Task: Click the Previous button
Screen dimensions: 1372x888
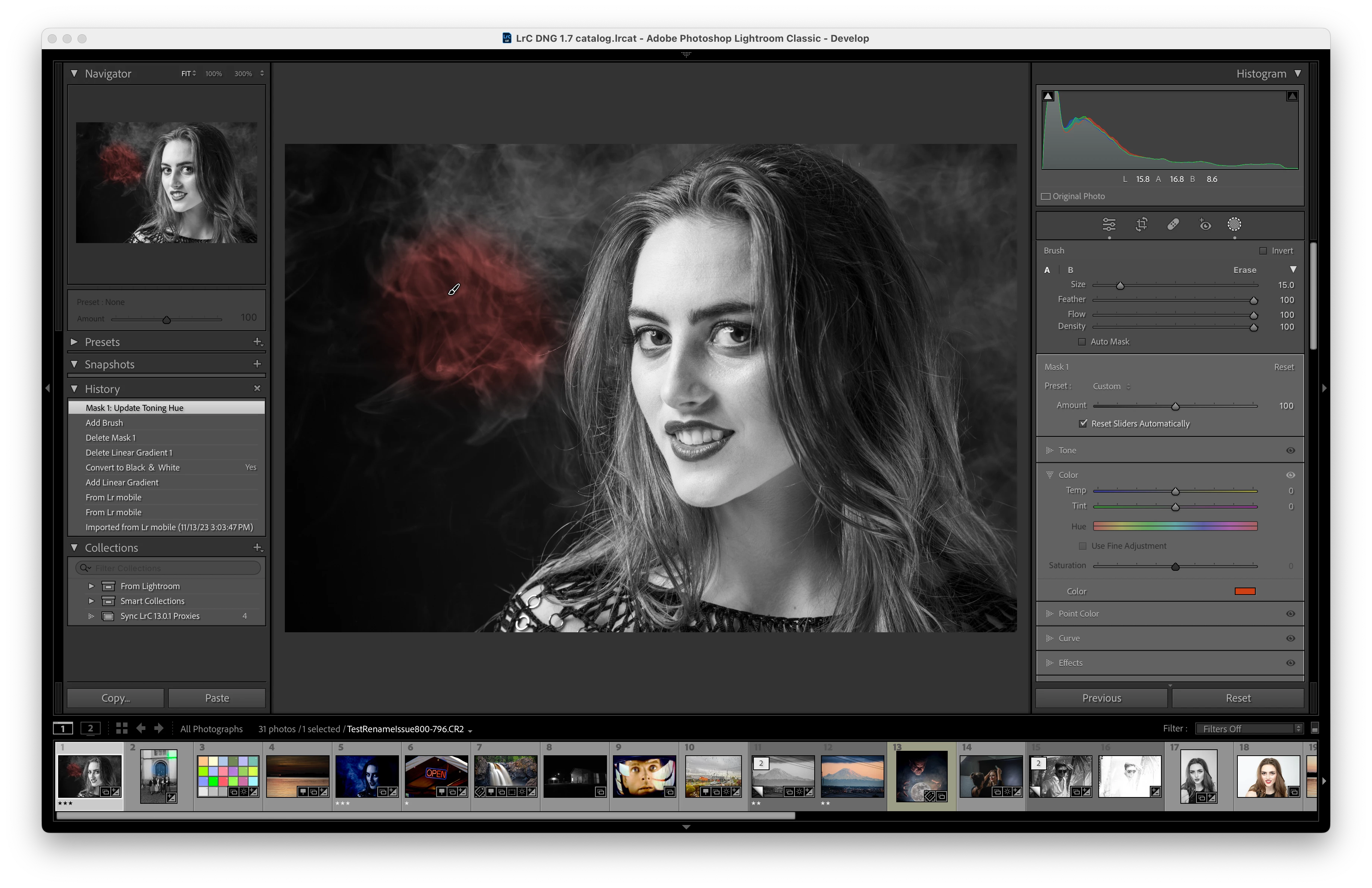Action: tap(1101, 698)
